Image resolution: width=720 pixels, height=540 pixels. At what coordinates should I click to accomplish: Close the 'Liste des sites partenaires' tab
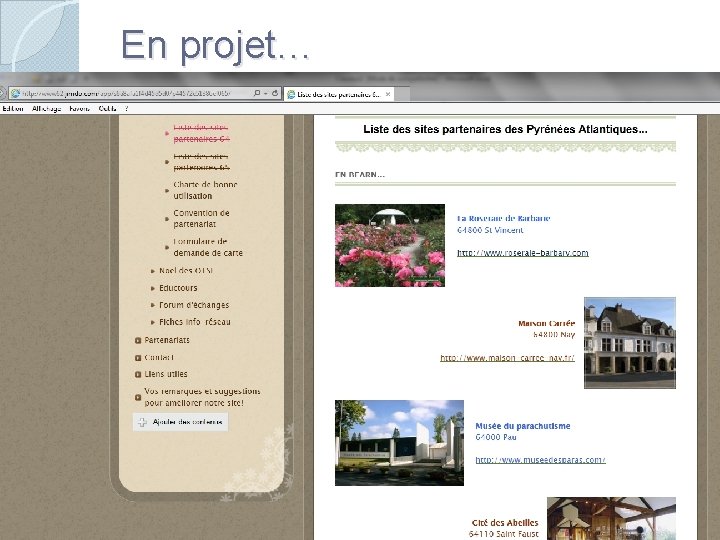click(388, 94)
